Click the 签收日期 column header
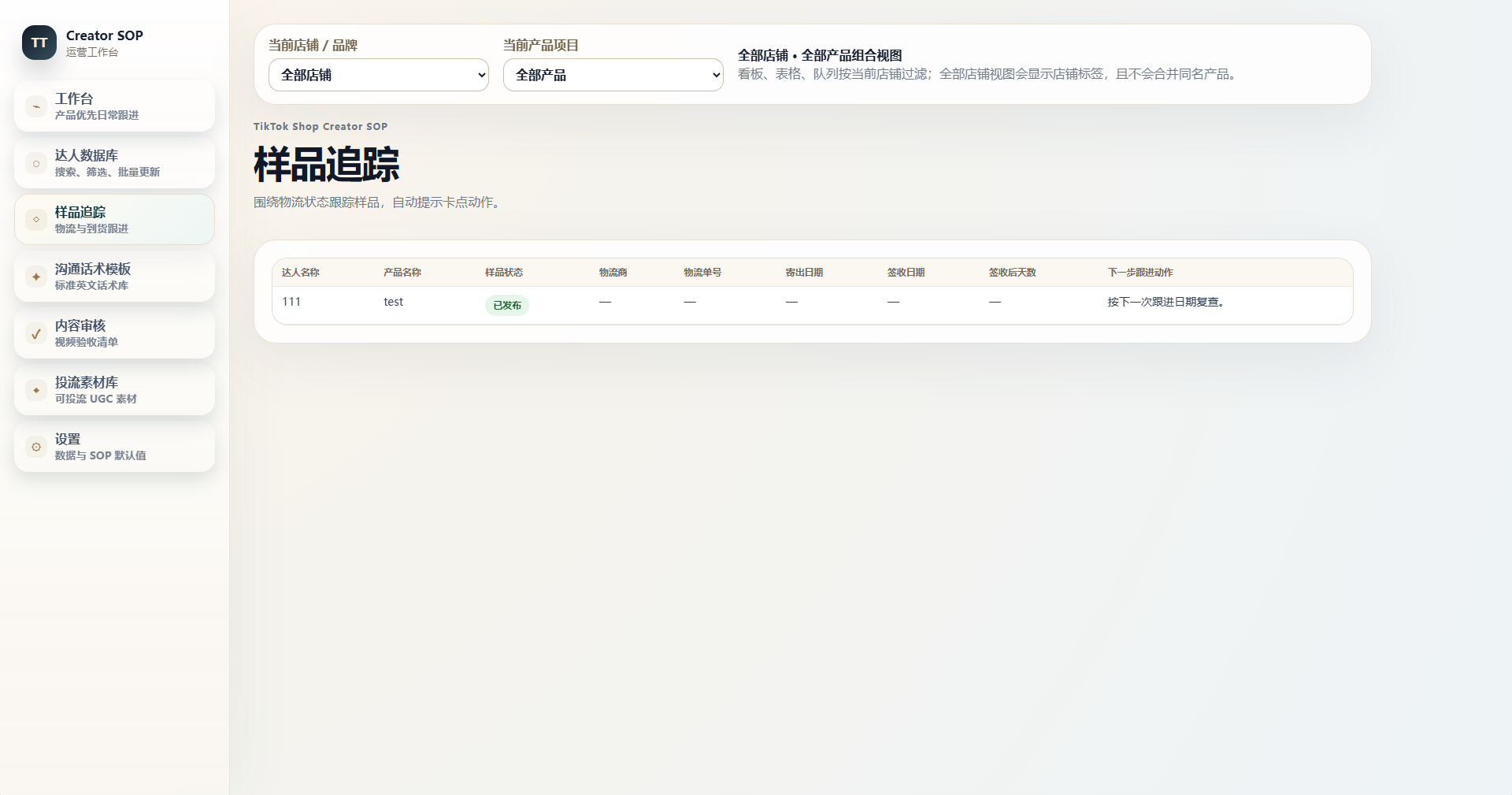Image resolution: width=1512 pixels, height=795 pixels. pyautogui.click(x=906, y=273)
